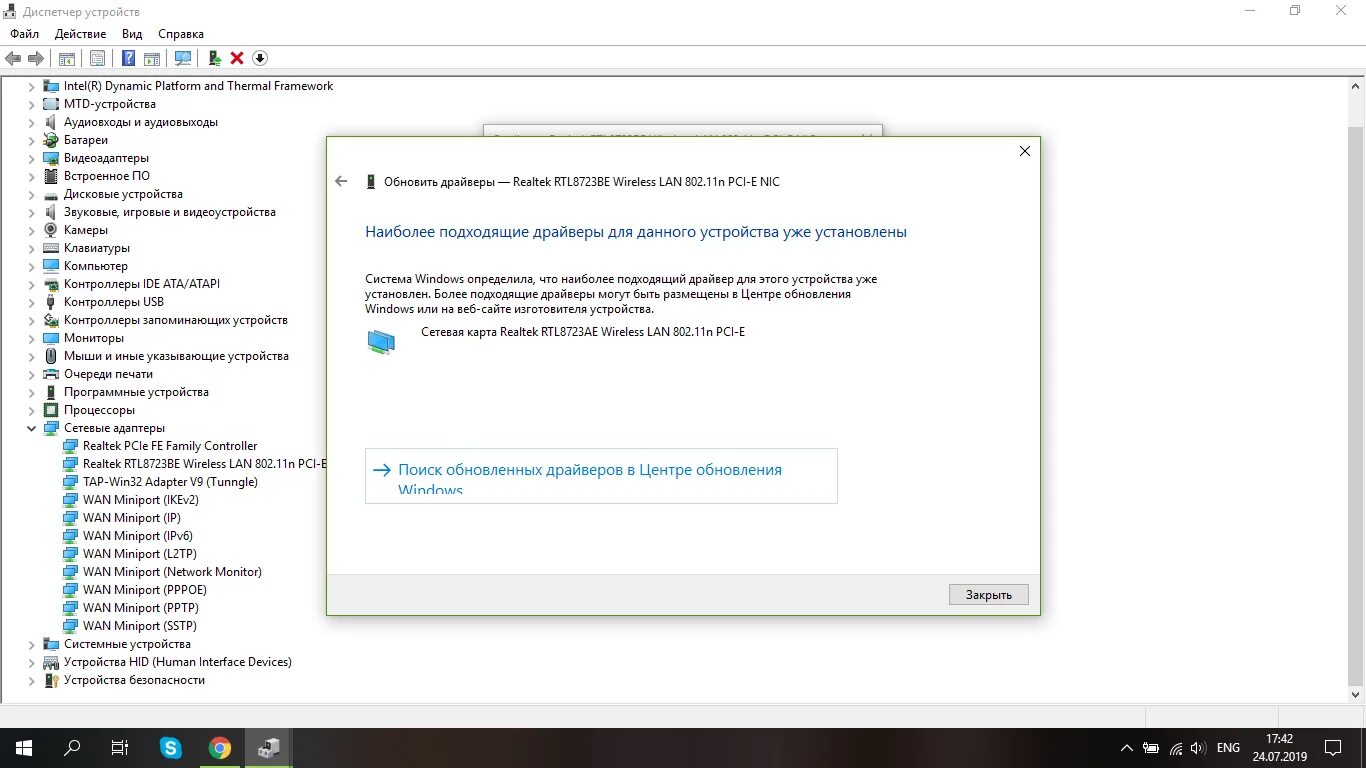Open the Справка menu
The image size is (1366, 768).
coord(181,34)
